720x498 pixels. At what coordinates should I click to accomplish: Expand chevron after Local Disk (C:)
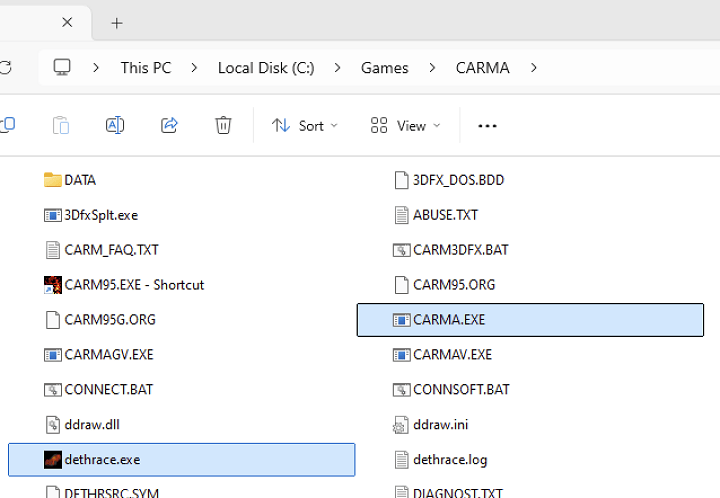coord(338,68)
